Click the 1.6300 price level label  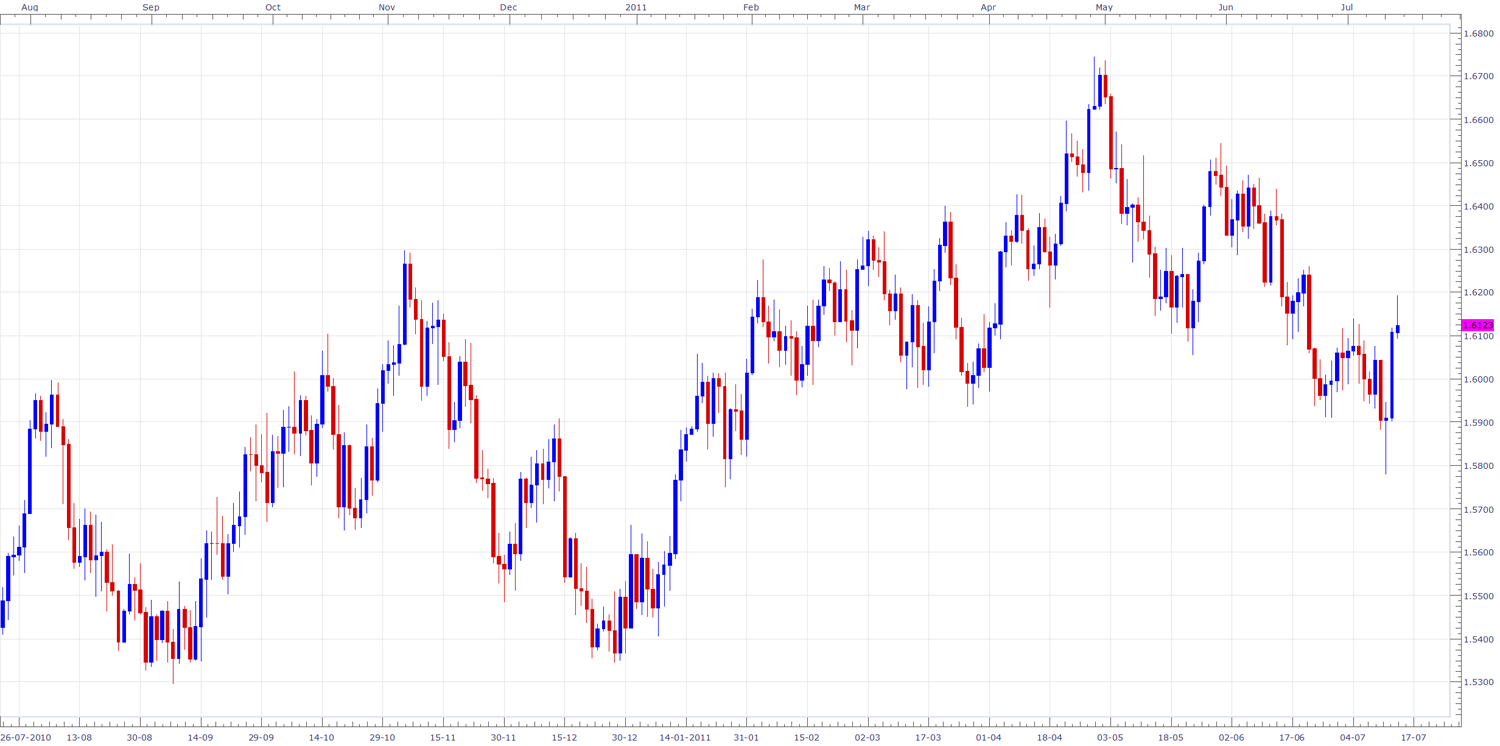pyautogui.click(x=1478, y=250)
